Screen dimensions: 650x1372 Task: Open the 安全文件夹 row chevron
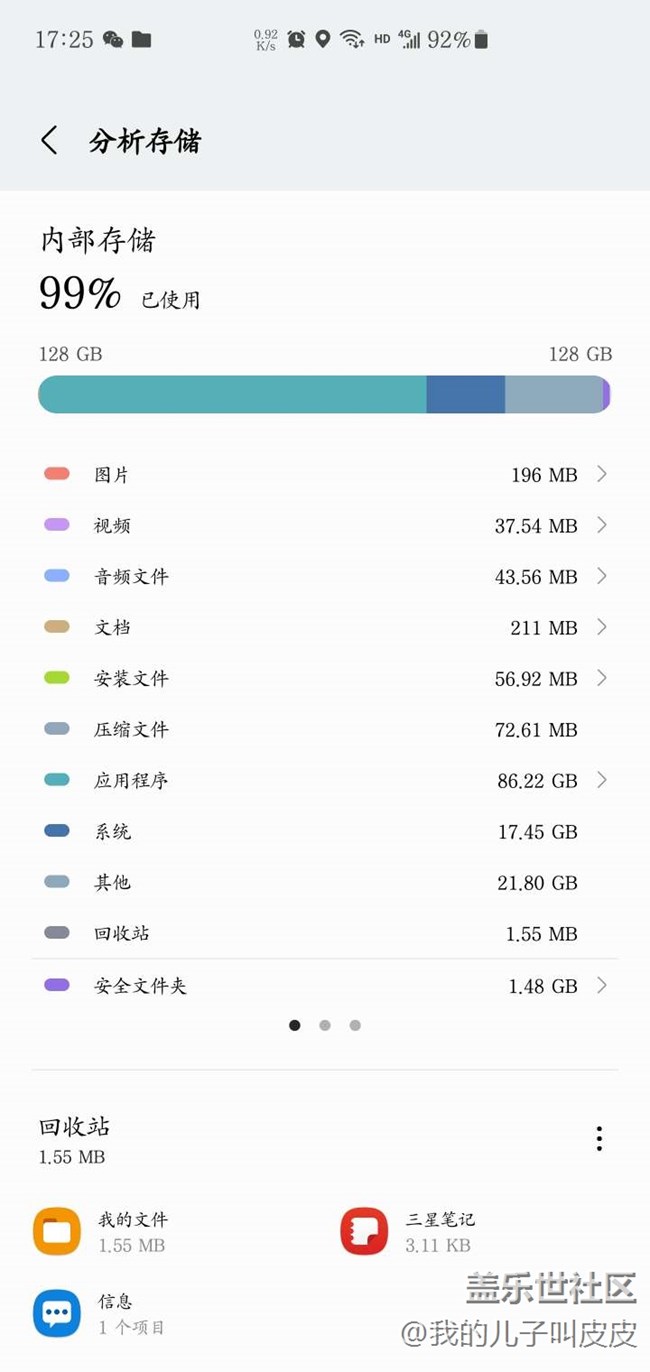(601, 985)
